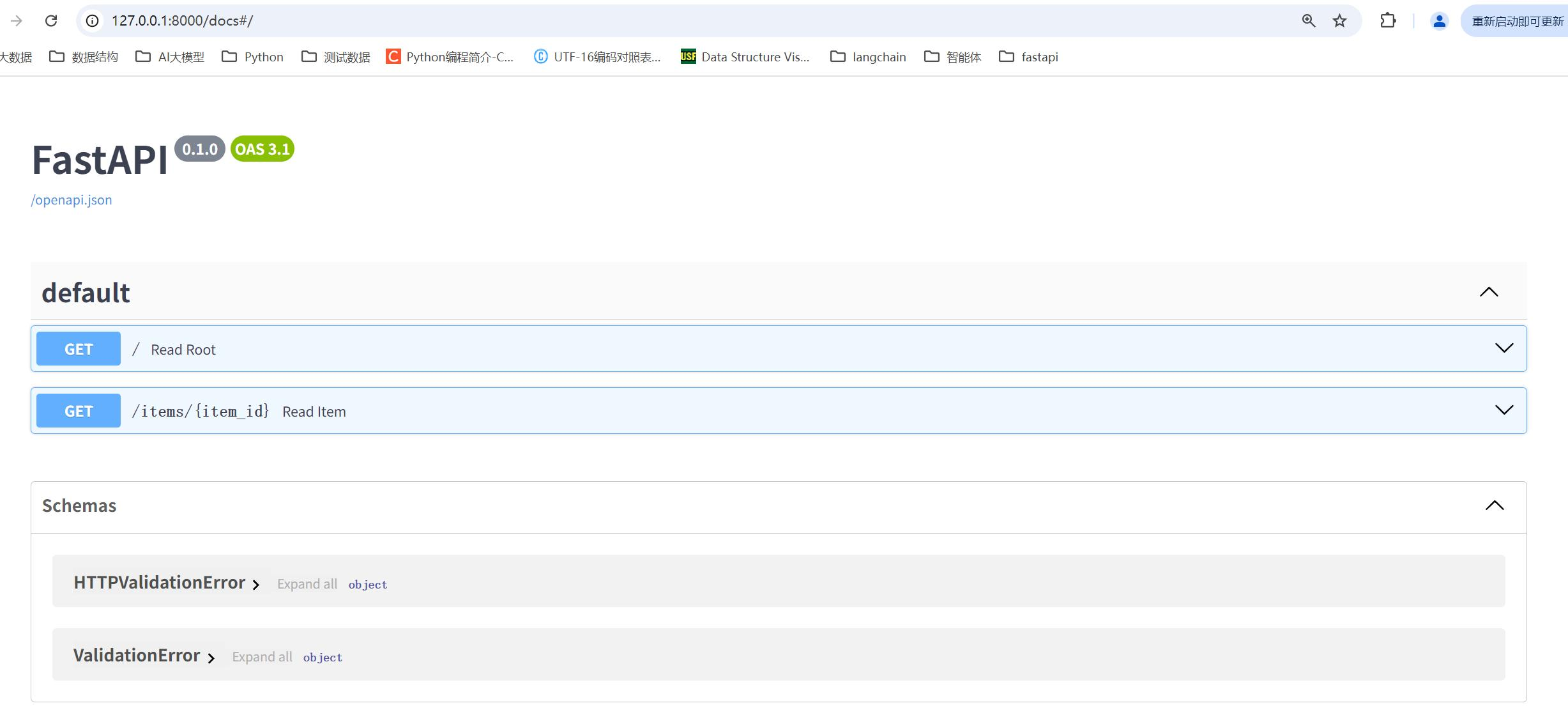Open the user profile icon

1439,21
